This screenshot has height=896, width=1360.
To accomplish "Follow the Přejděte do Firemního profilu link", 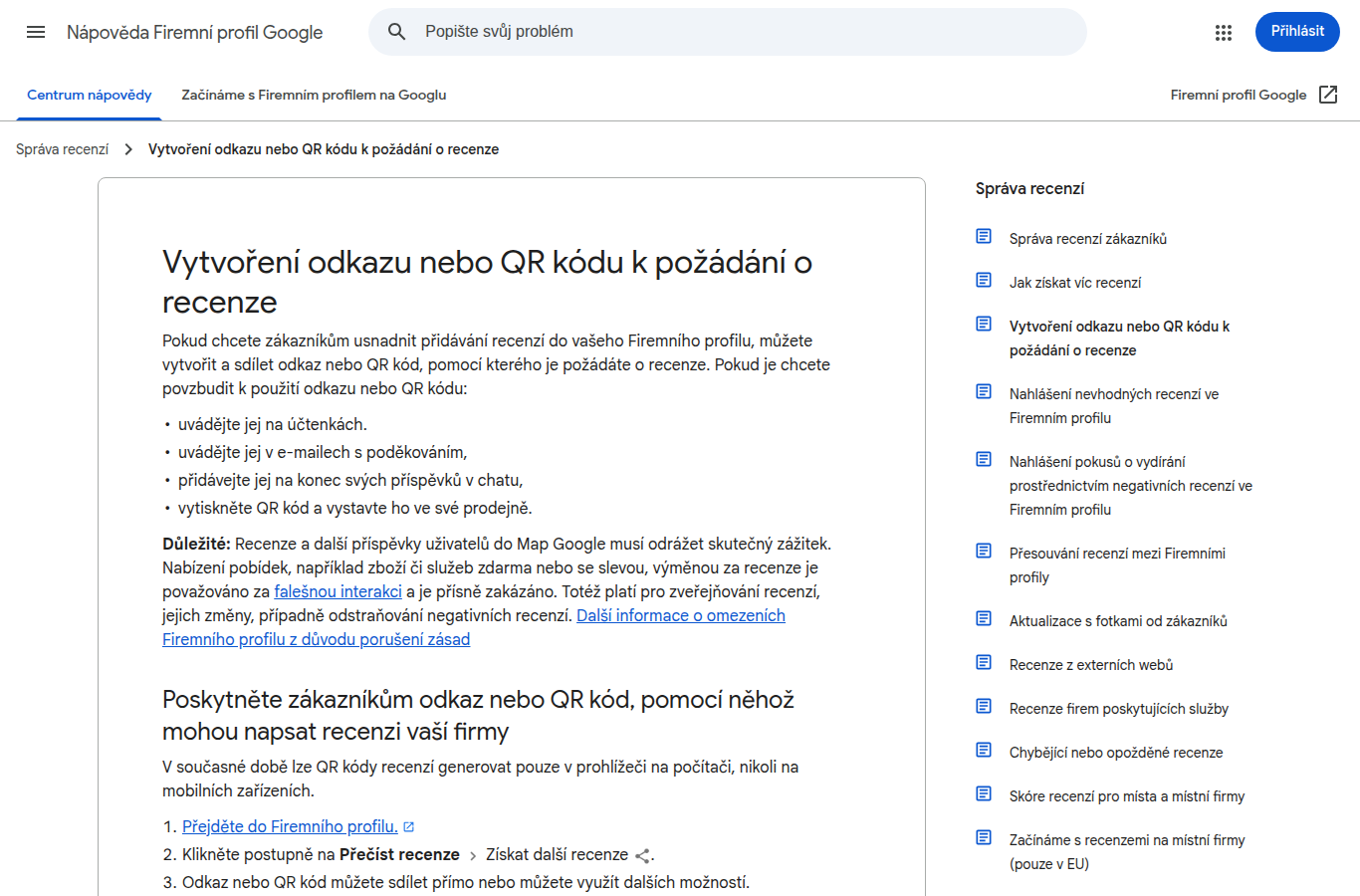I will pyautogui.click(x=290, y=826).
